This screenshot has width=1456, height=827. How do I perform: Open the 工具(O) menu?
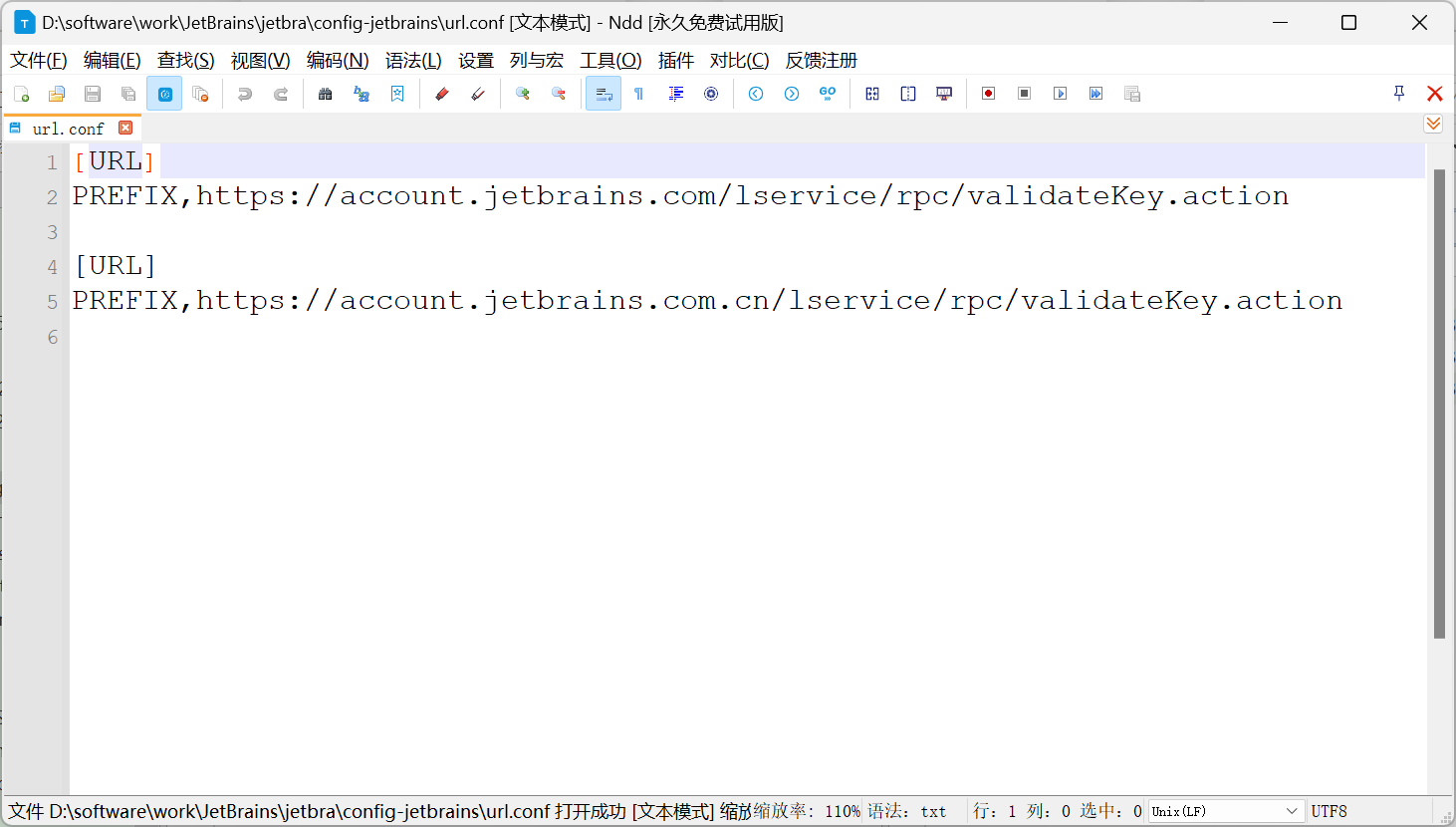click(611, 61)
